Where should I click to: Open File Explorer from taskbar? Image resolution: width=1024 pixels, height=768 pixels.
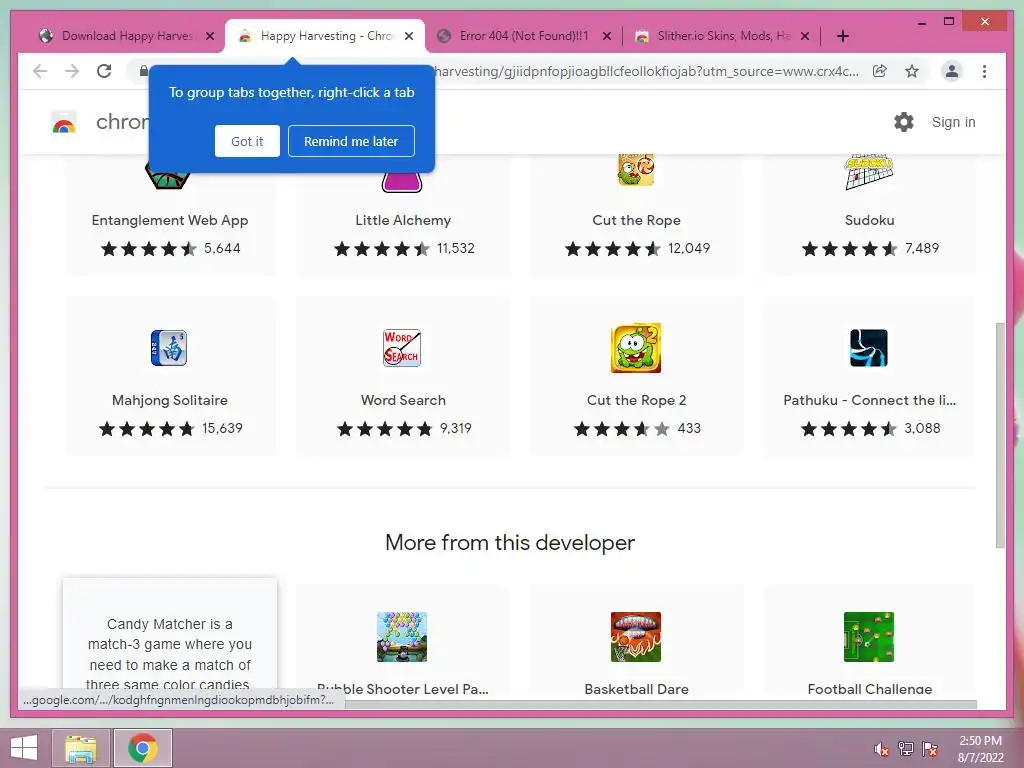click(x=80, y=748)
